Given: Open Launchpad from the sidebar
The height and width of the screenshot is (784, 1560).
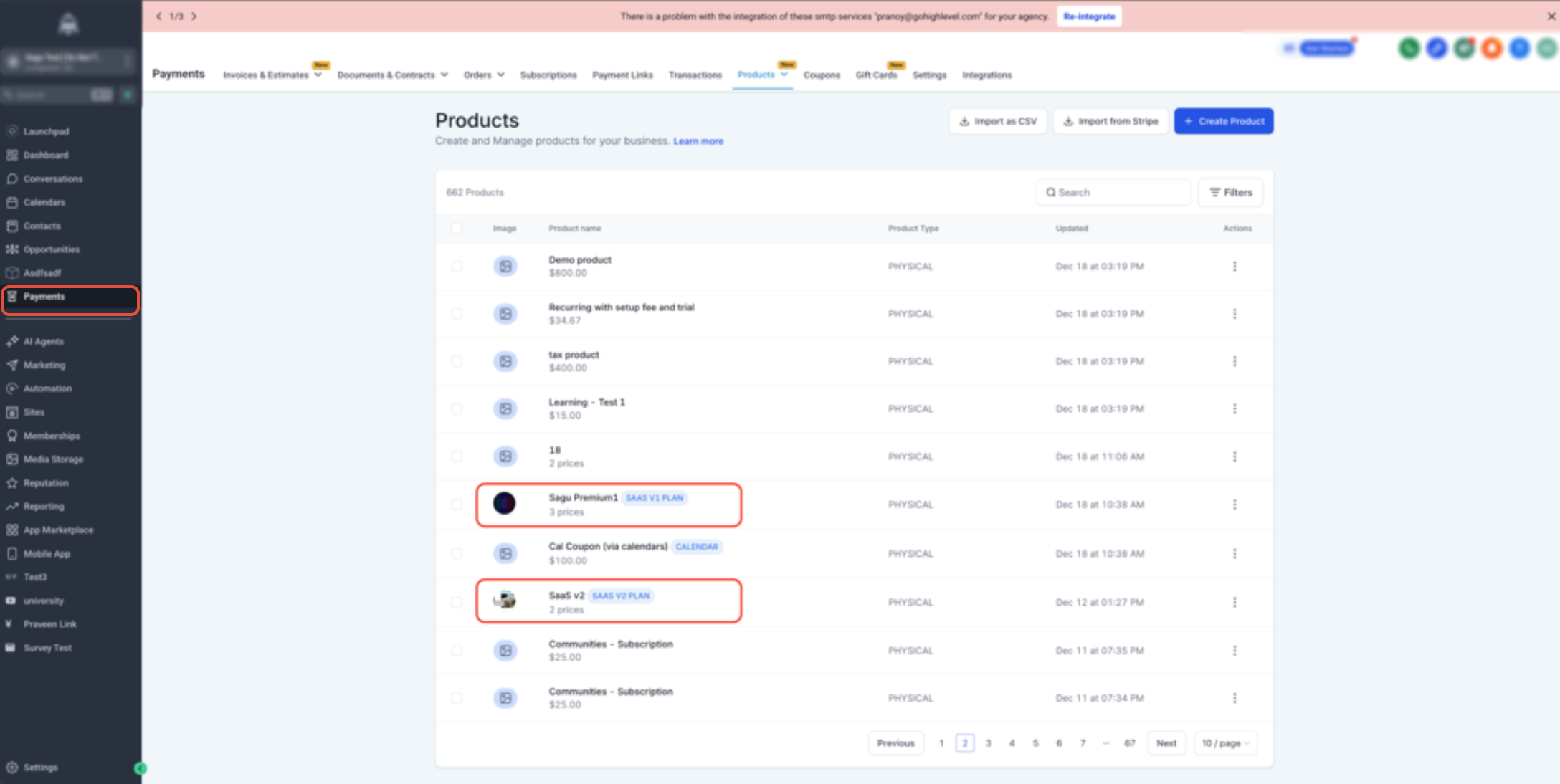Looking at the screenshot, I should point(46,131).
